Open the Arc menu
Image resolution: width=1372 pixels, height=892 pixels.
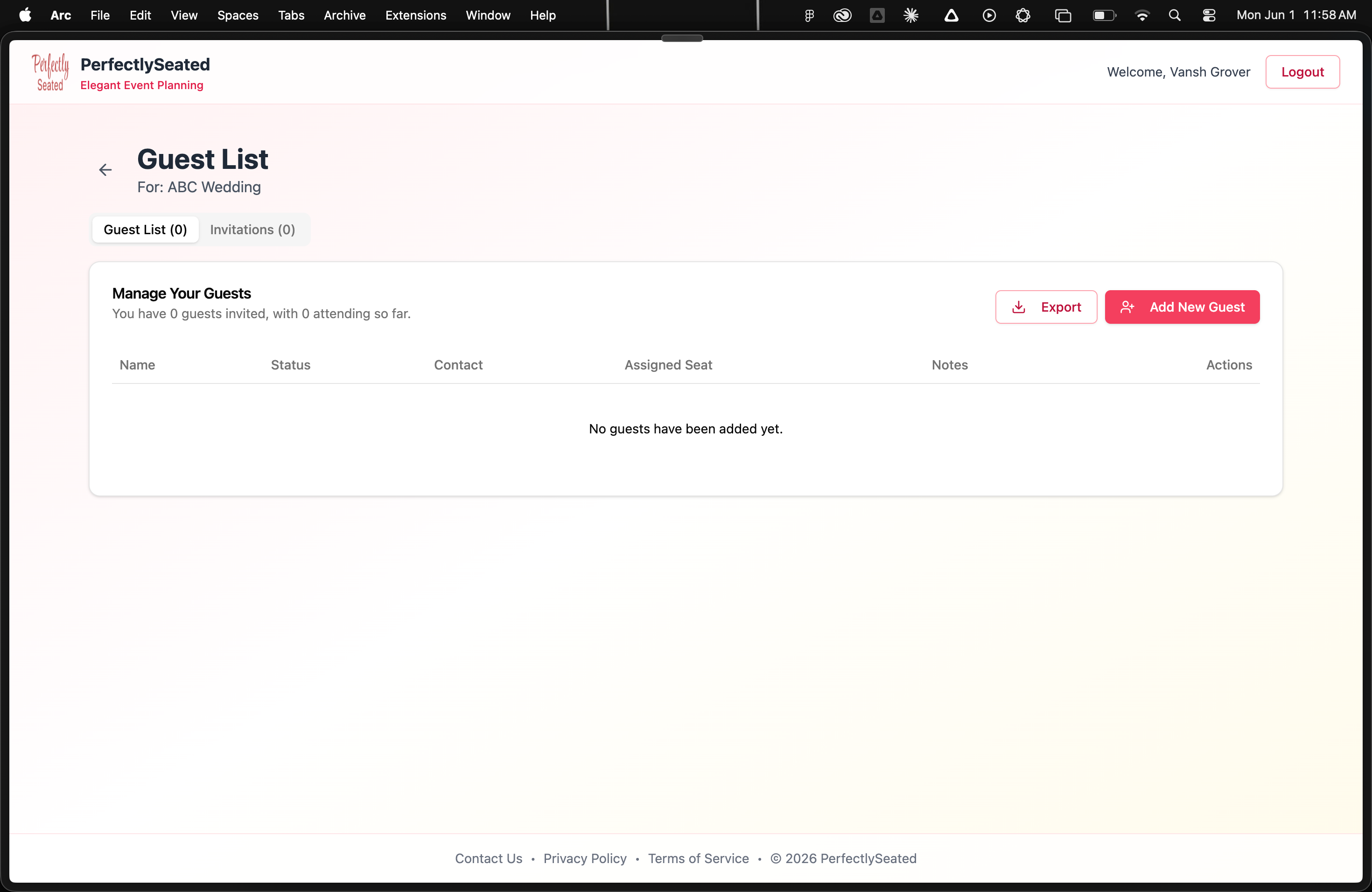61,15
